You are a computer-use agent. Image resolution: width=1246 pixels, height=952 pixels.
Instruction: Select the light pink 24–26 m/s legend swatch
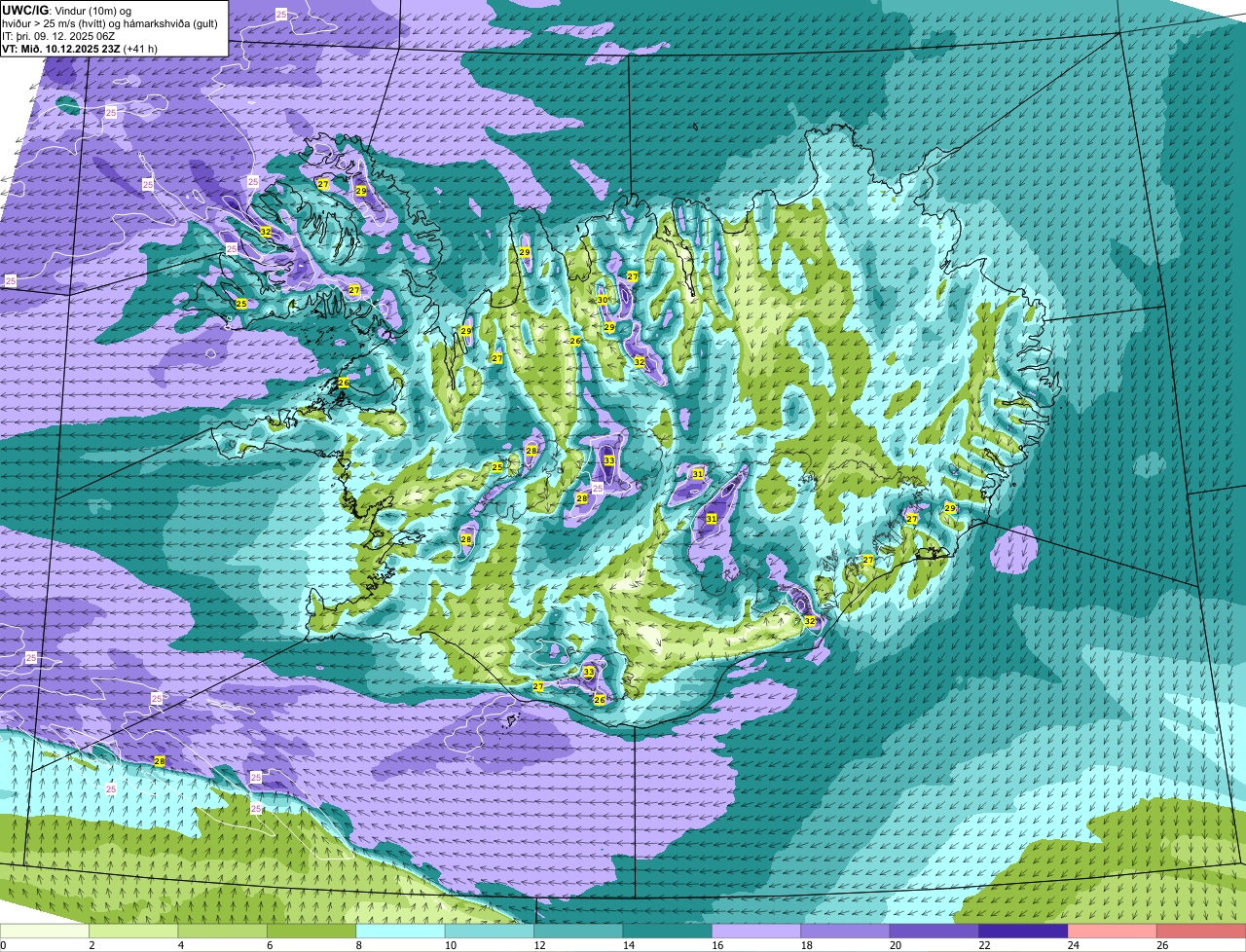(x=1113, y=932)
